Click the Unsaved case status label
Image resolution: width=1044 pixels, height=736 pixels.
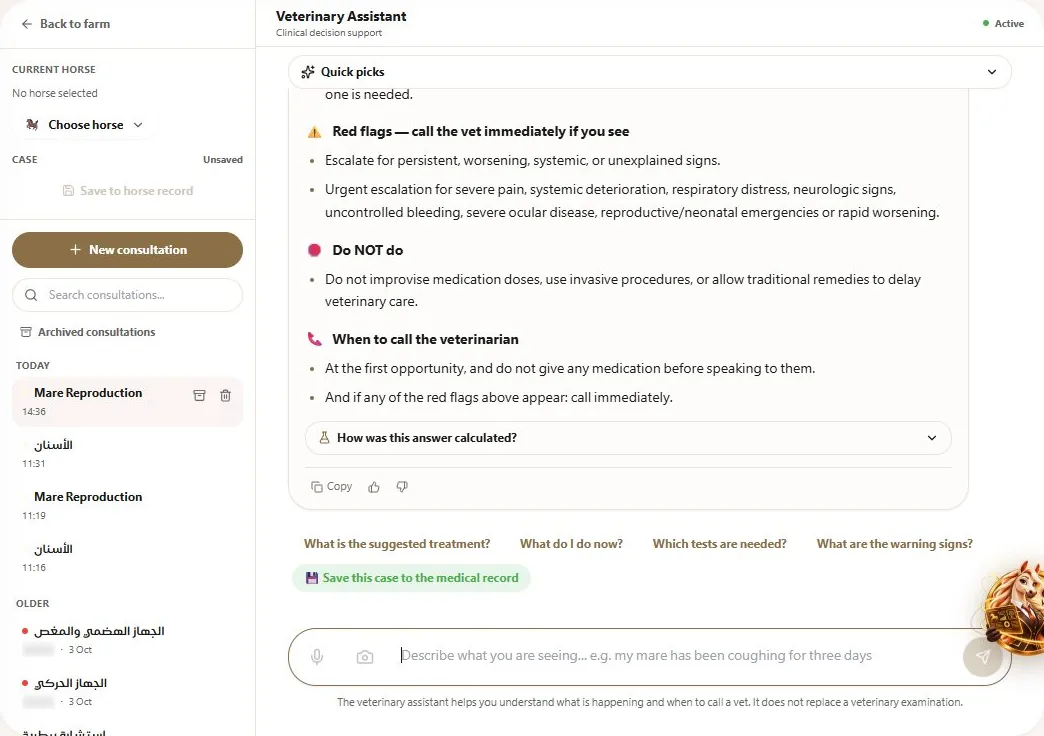[223, 160]
